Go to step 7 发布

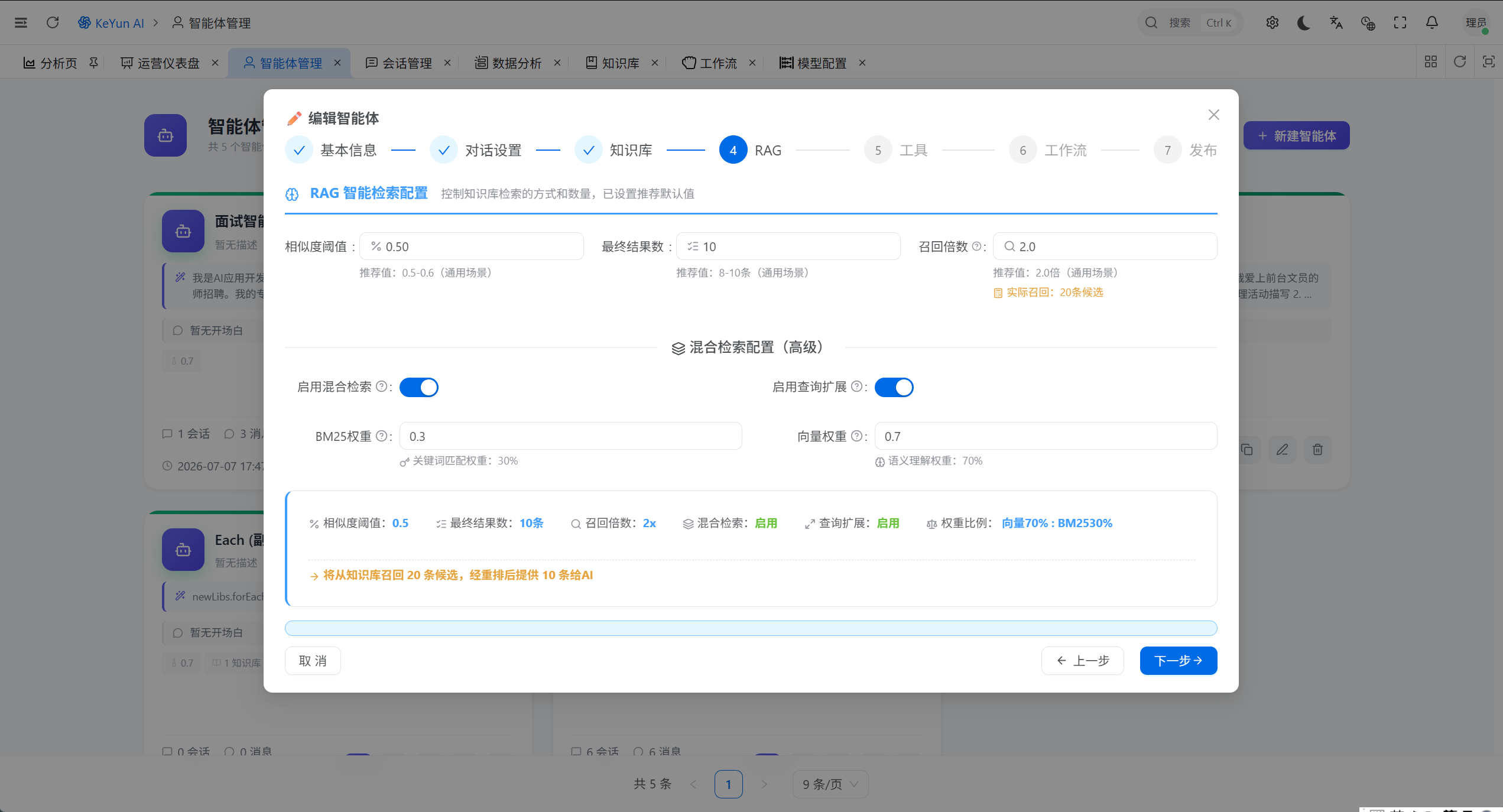(x=1186, y=150)
